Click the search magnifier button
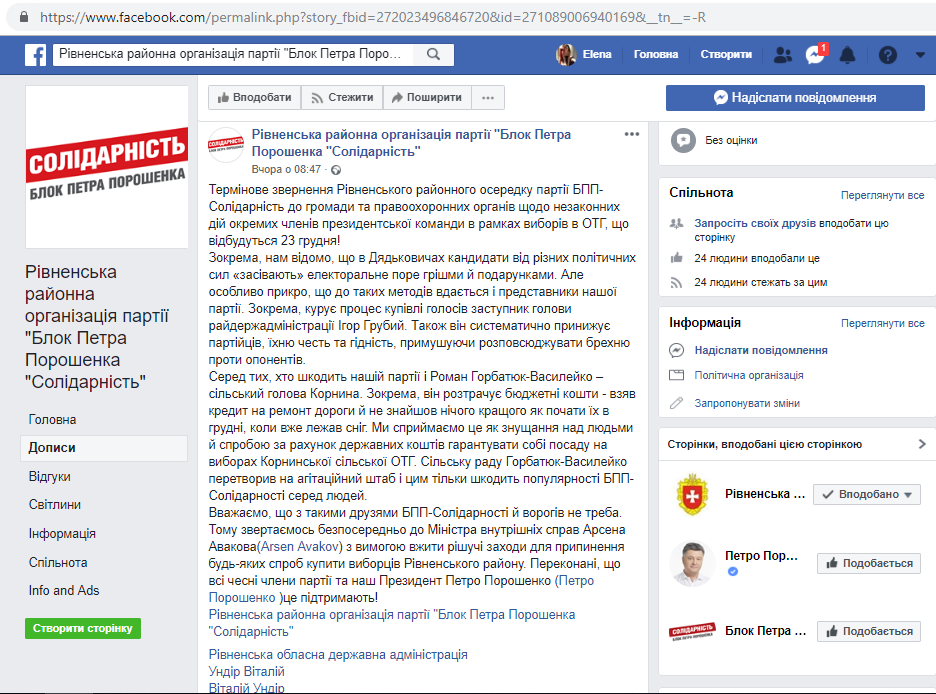The image size is (936, 694). (x=433, y=54)
